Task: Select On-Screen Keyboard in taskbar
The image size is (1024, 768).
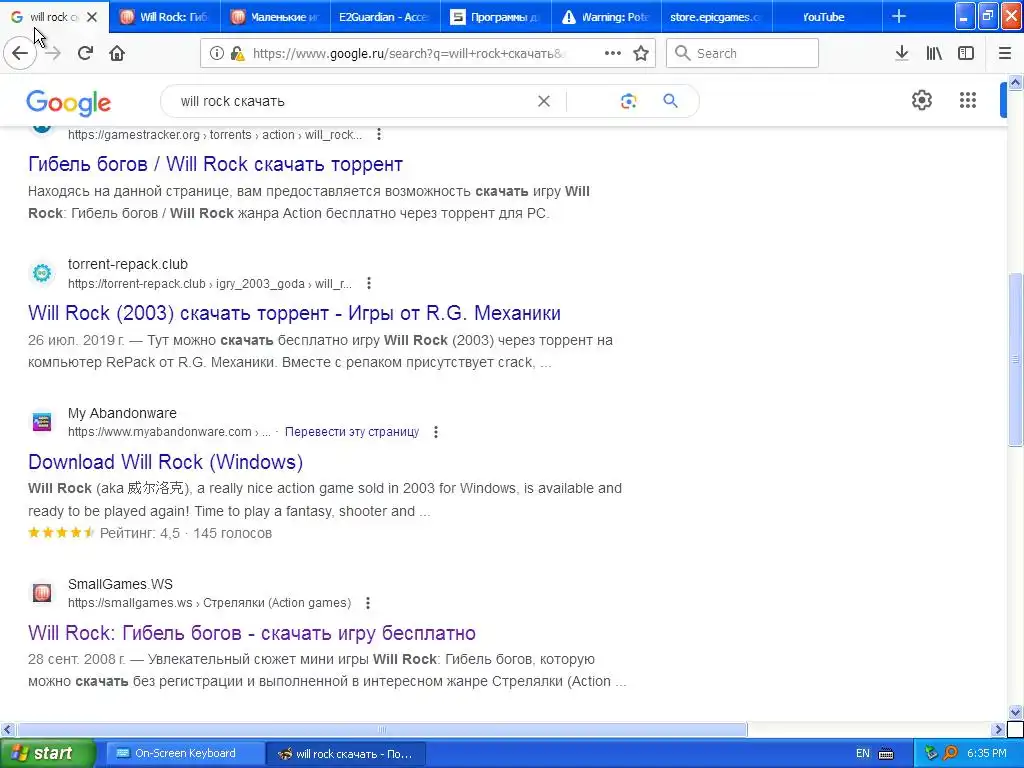Action: [x=184, y=753]
